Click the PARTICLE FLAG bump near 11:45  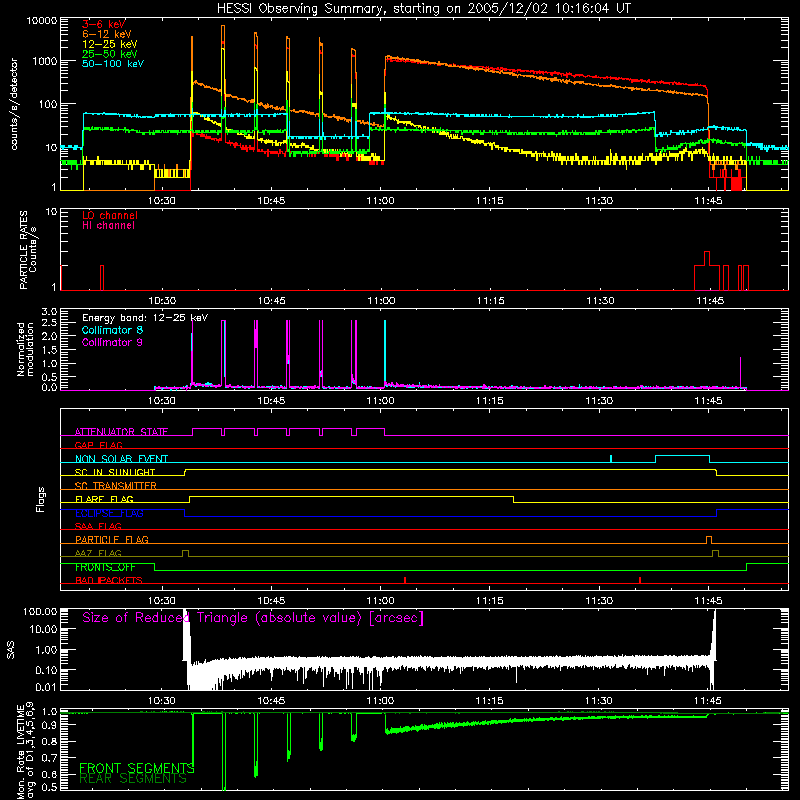pyautogui.click(x=709, y=540)
